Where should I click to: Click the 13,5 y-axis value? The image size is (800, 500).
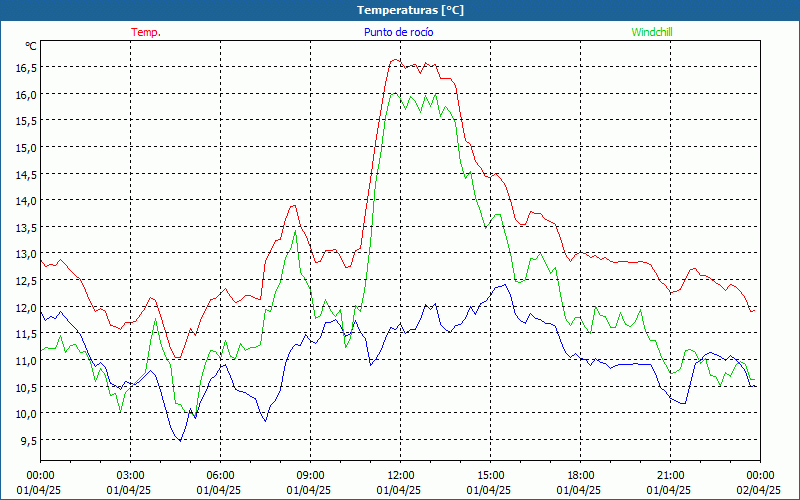[x=26, y=227]
